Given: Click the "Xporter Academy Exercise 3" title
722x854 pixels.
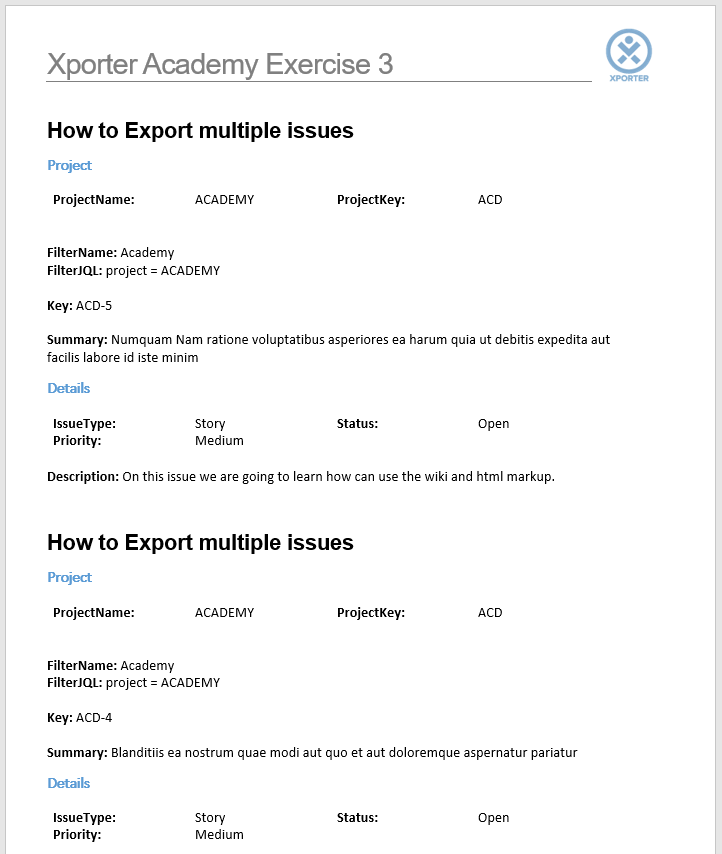Looking at the screenshot, I should pos(220,65).
